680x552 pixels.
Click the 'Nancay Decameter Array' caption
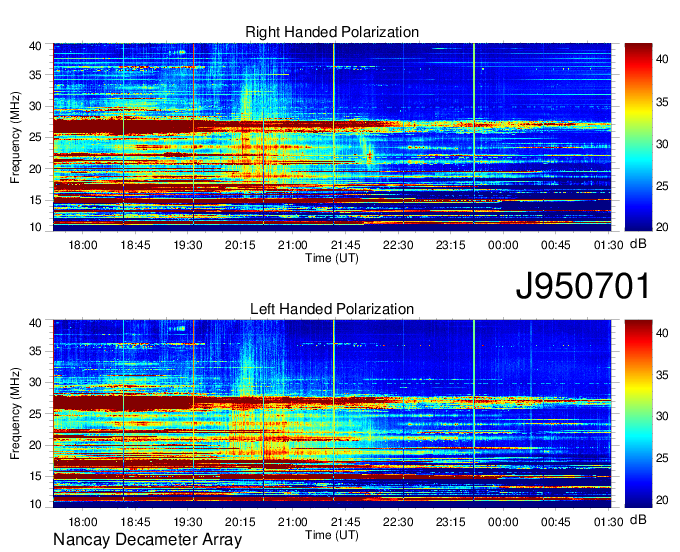coord(147,540)
